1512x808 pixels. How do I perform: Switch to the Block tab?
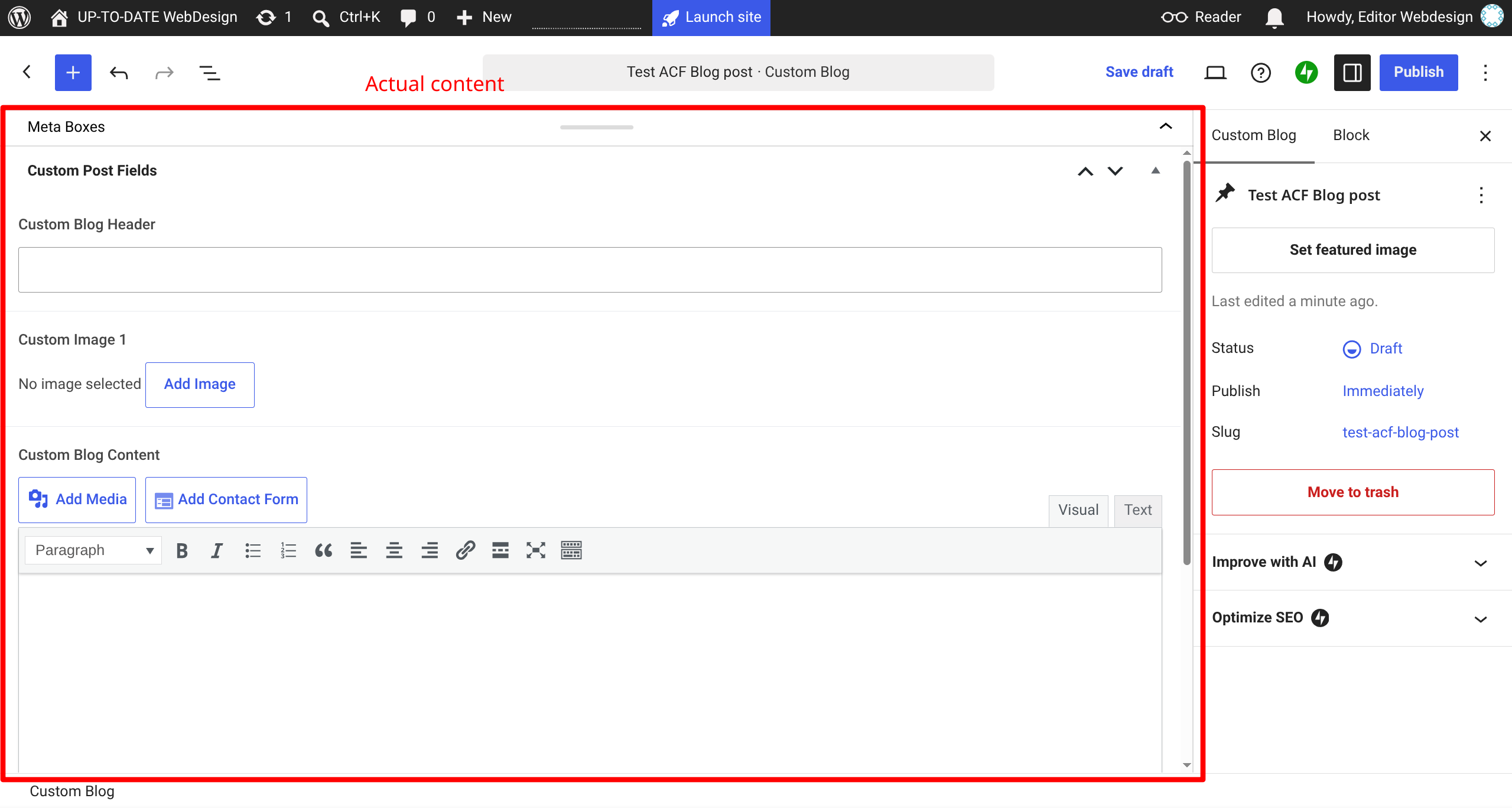tap(1351, 135)
